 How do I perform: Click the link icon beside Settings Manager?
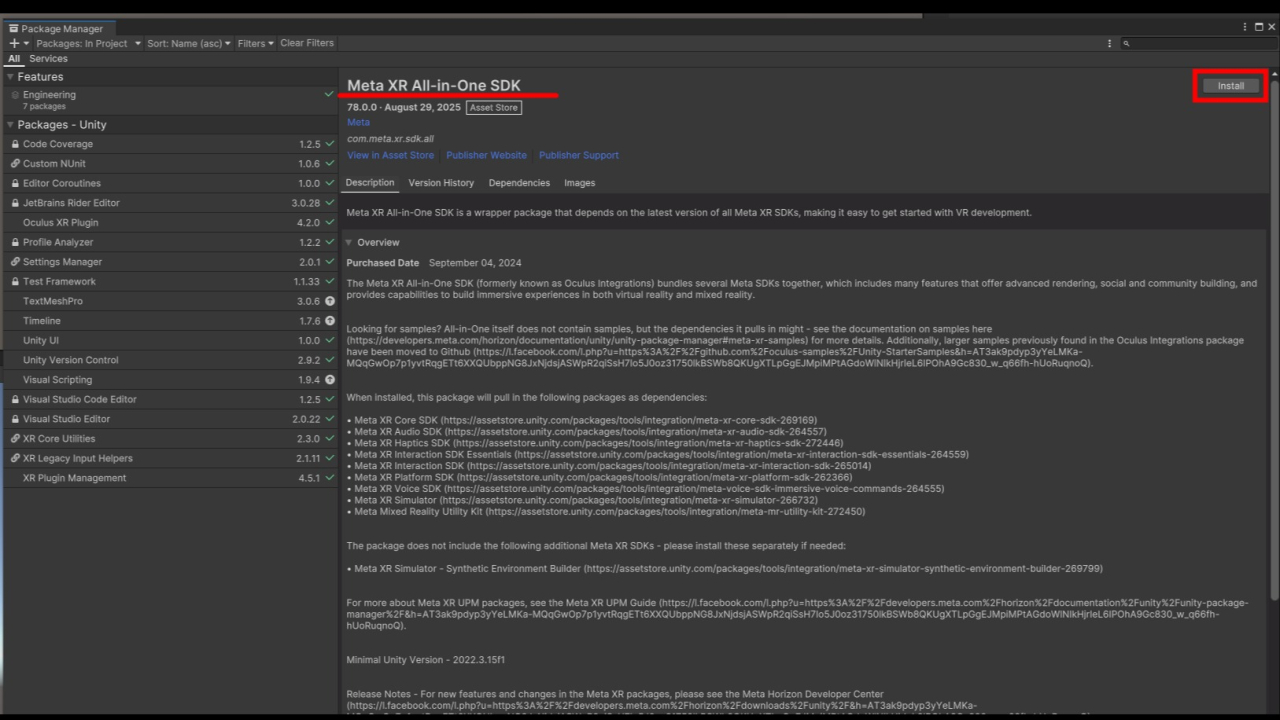[15, 262]
